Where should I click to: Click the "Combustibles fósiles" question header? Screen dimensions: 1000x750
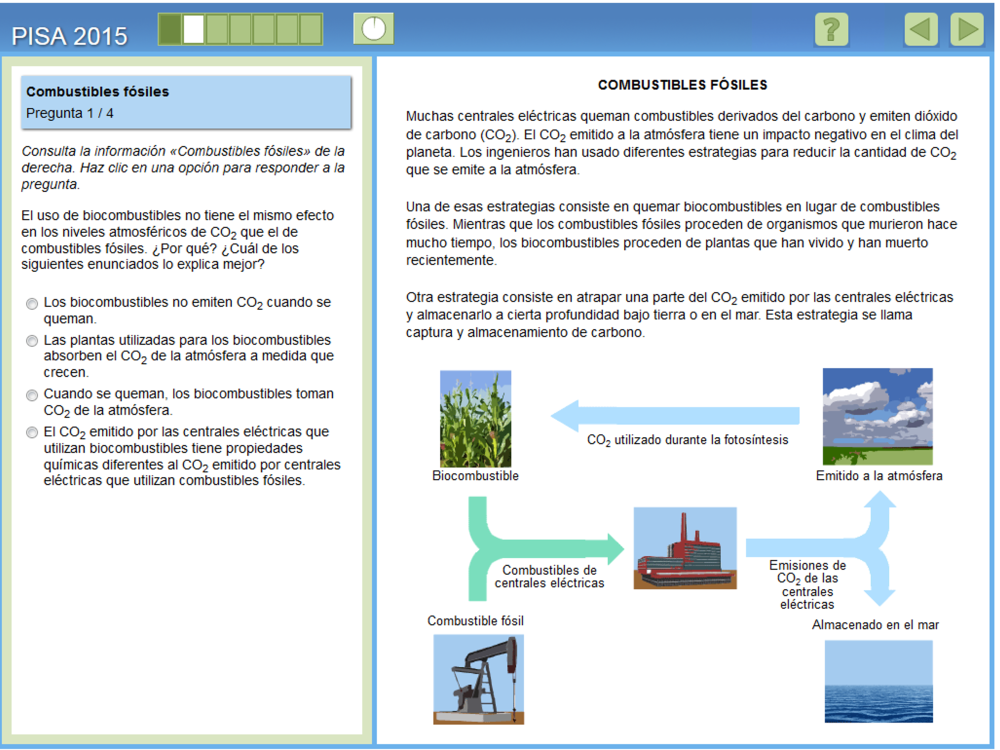[x=98, y=92]
